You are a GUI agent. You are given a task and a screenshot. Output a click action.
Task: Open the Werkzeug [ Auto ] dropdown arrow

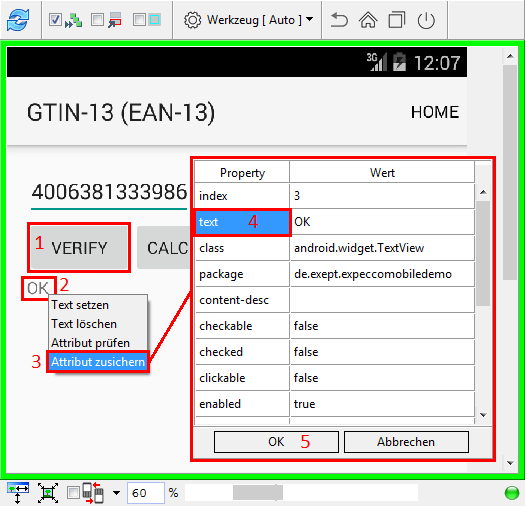click(x=310, y=19)
